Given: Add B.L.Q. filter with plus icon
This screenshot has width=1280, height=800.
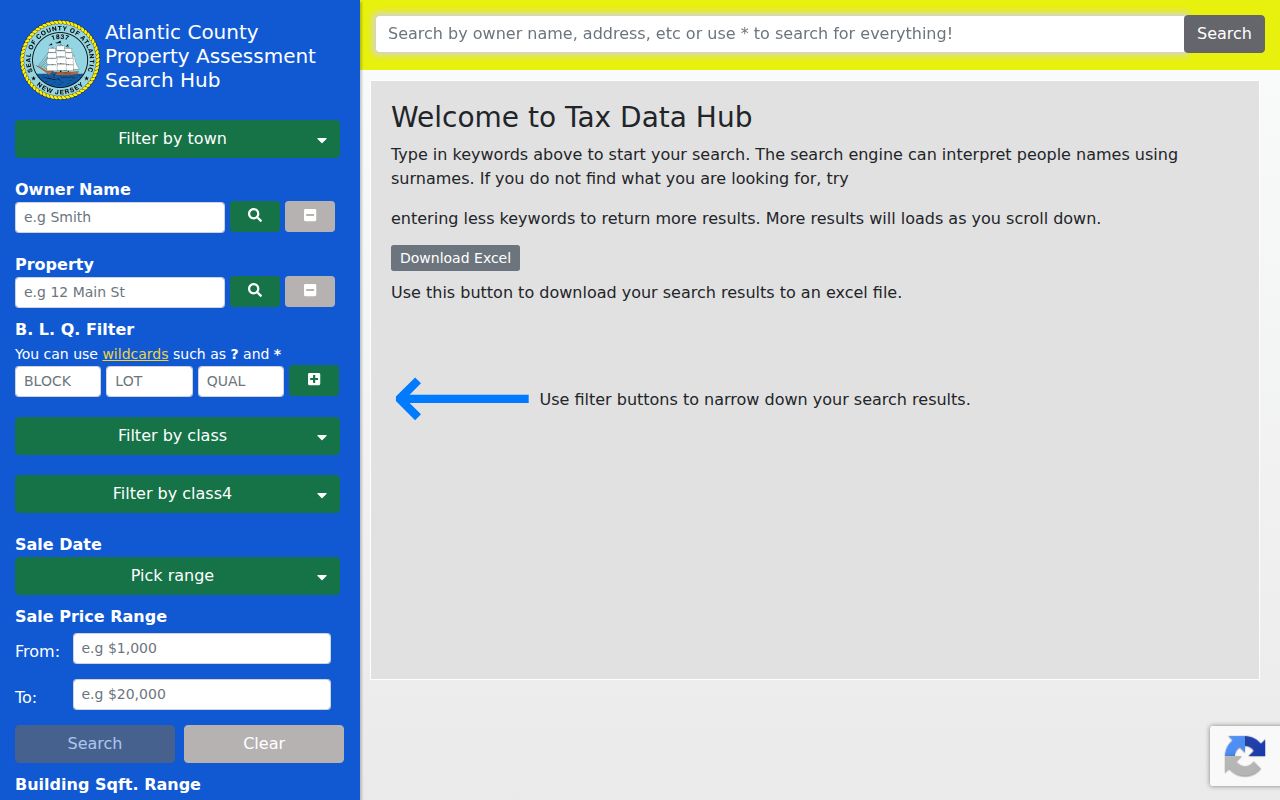Looking at the screenshot, I should pos(314,380).
